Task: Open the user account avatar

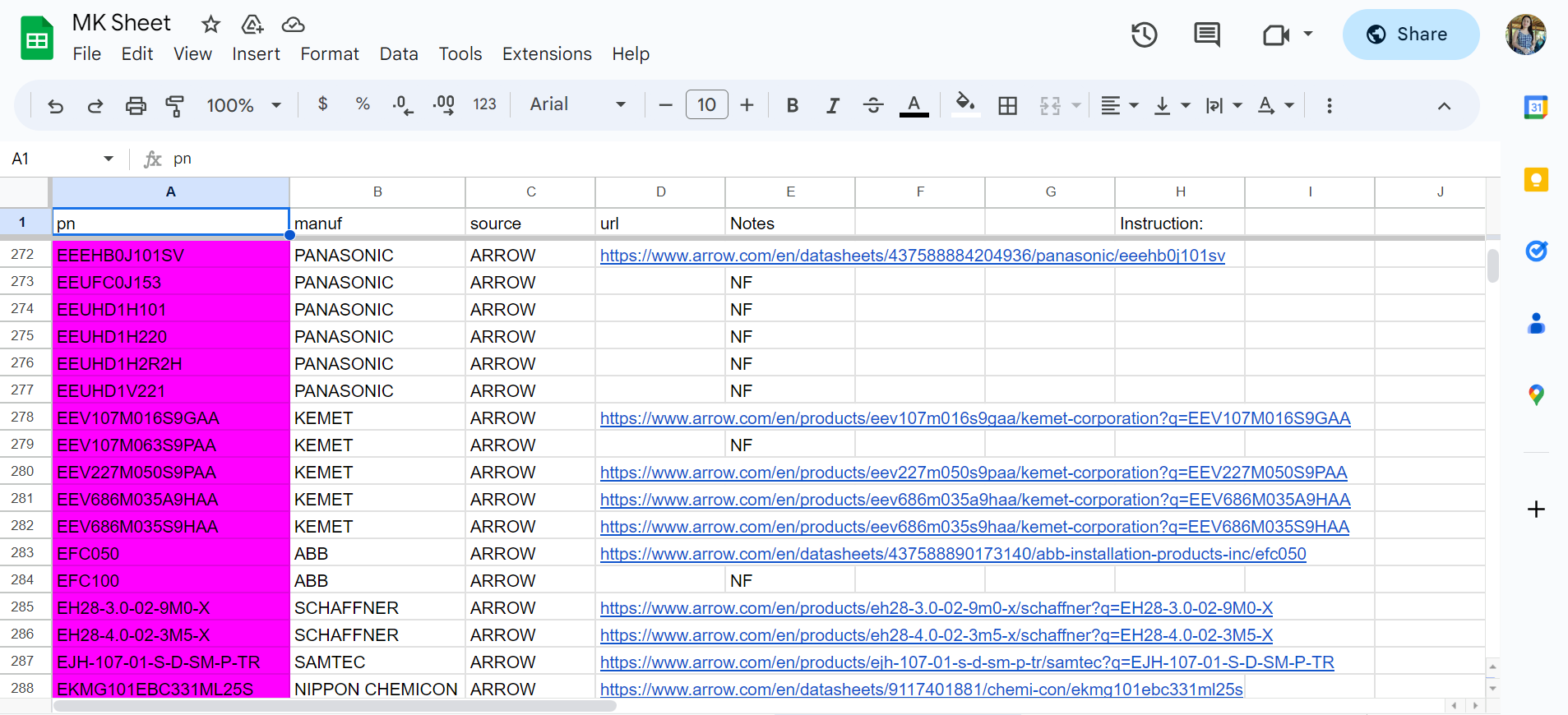Action: pos(1526,35)
